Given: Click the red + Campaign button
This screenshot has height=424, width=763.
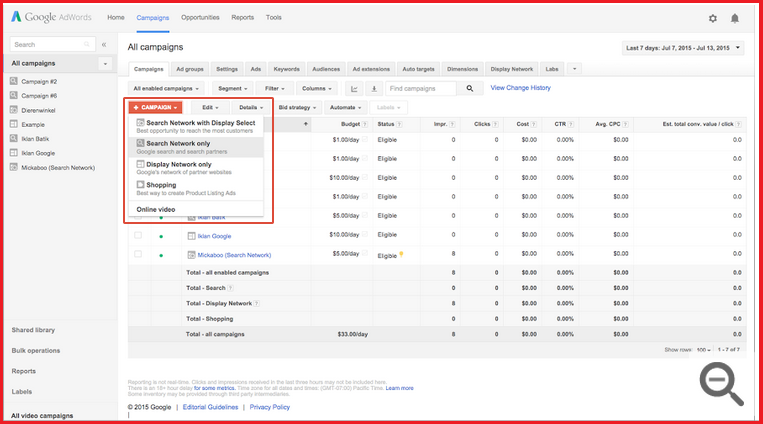Looking at the screenshot, I should (155, 107).
